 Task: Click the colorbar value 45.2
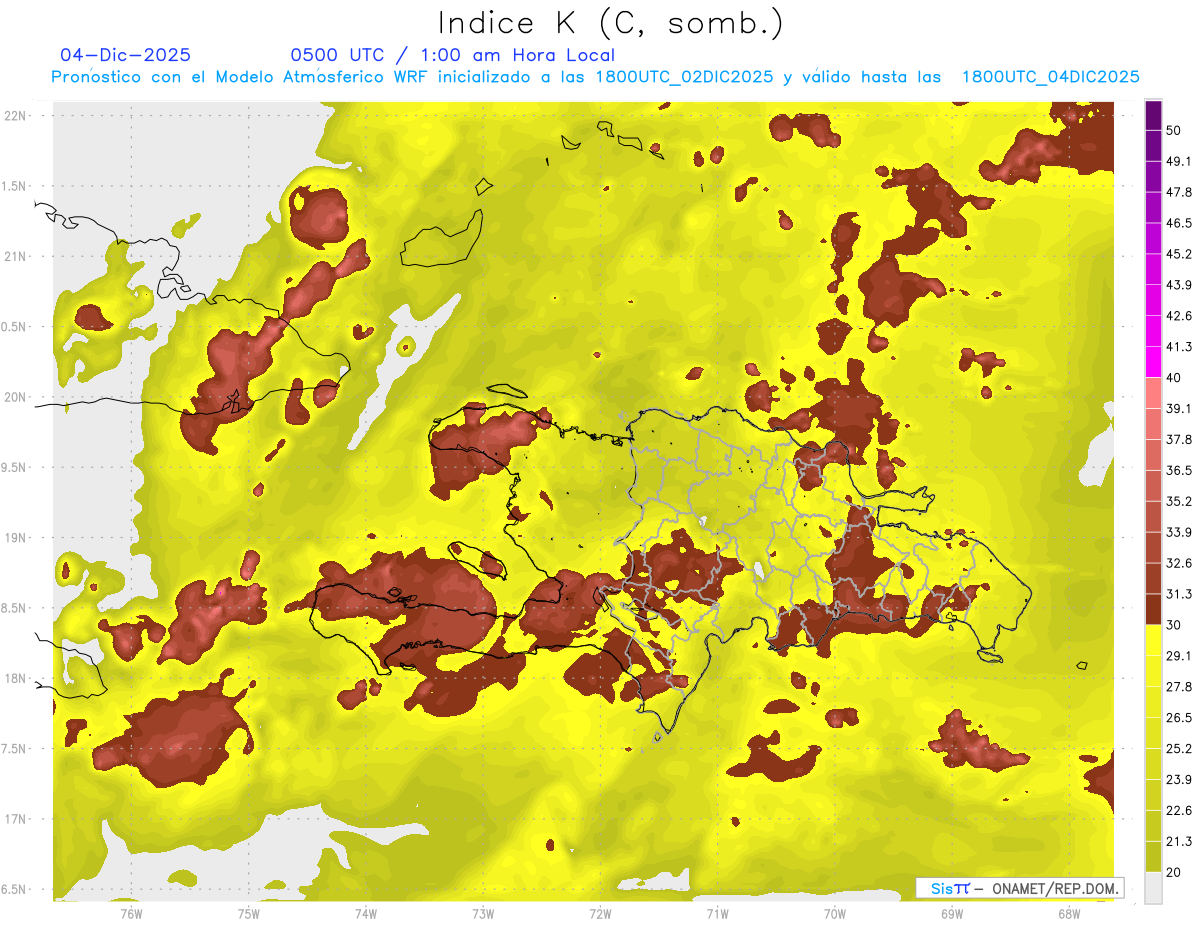click(1179, 254)
